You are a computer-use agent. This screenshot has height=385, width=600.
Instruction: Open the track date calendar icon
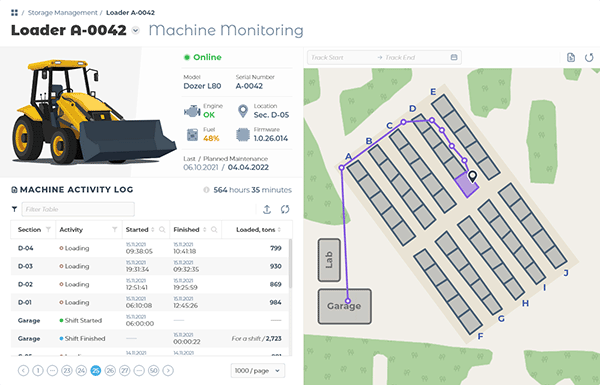pyautogui.click(x=454, y=57)
